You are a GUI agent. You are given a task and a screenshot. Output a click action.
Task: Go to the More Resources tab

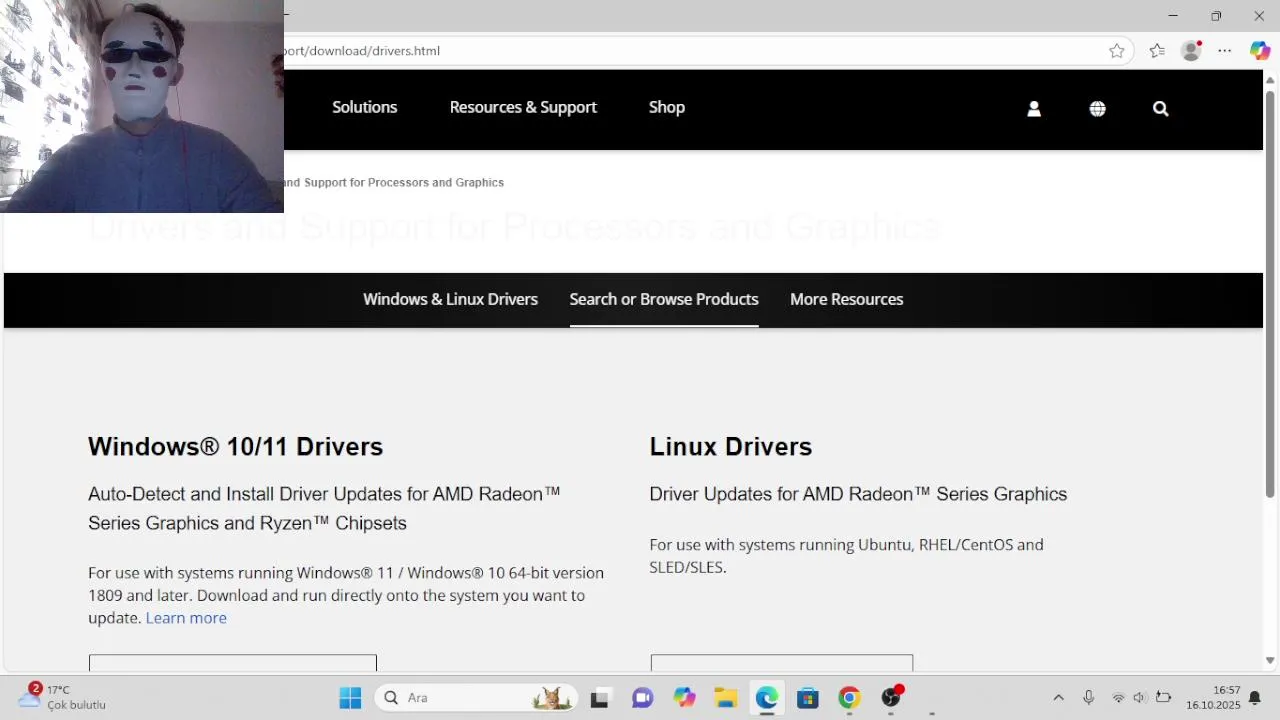click(x=847, y=299)
